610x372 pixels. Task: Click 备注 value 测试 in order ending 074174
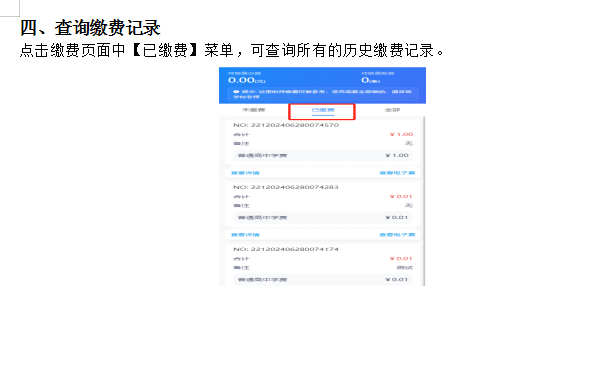405,268
